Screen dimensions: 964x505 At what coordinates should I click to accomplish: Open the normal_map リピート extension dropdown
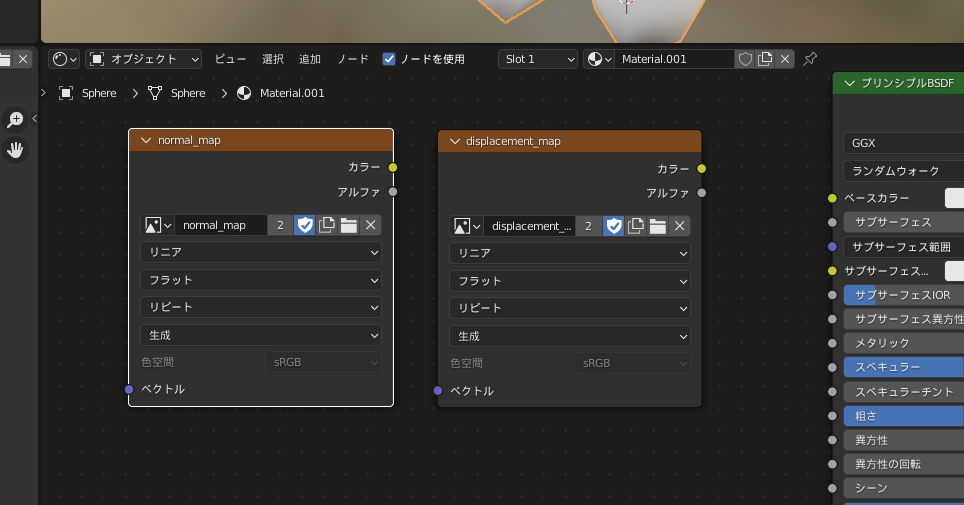tap(261, 308)
